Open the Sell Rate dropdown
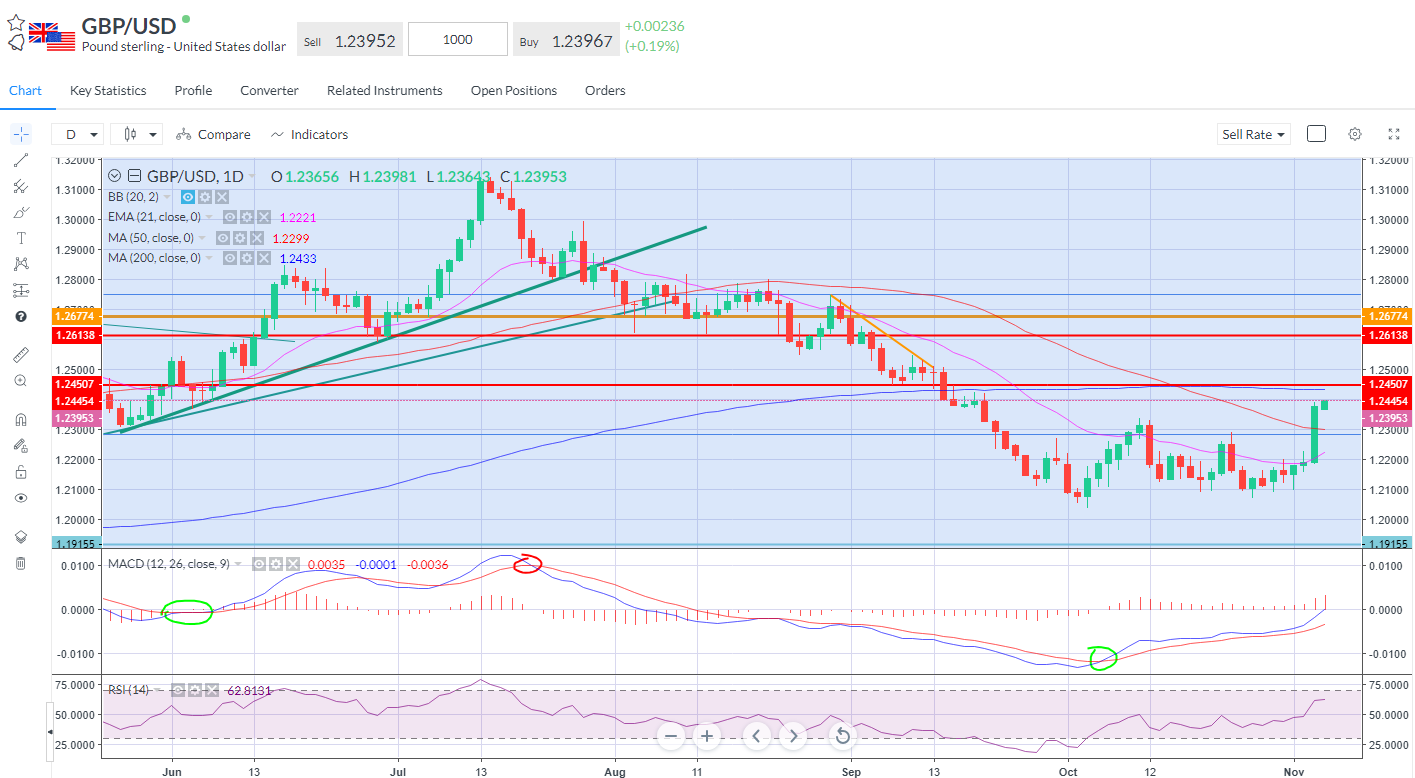 coord(1254,134)
